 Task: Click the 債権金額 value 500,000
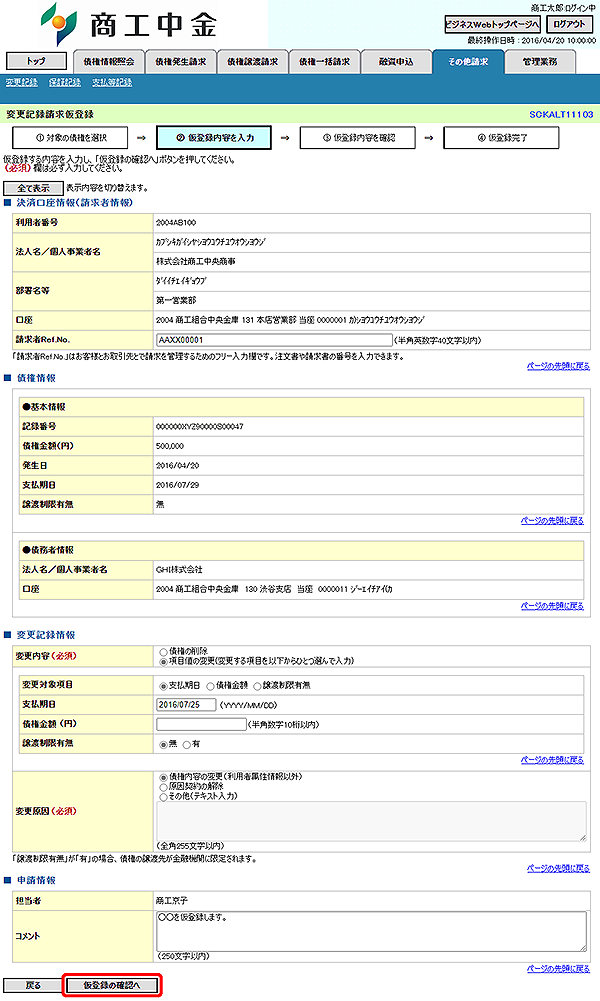[x=170, y=446]
